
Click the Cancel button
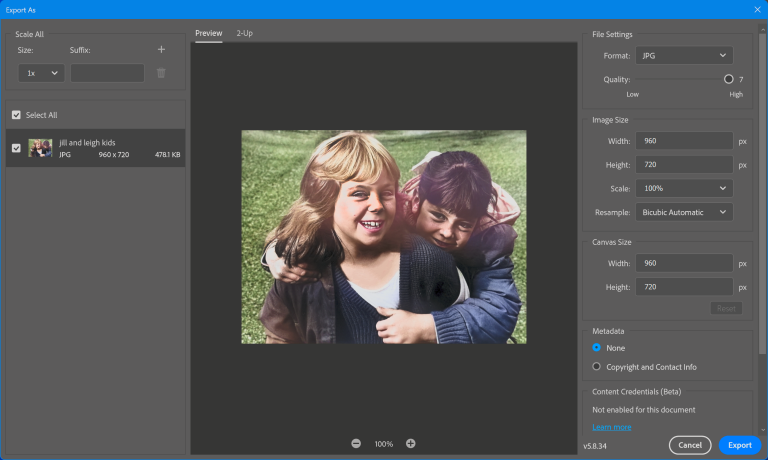coord(690,445)
